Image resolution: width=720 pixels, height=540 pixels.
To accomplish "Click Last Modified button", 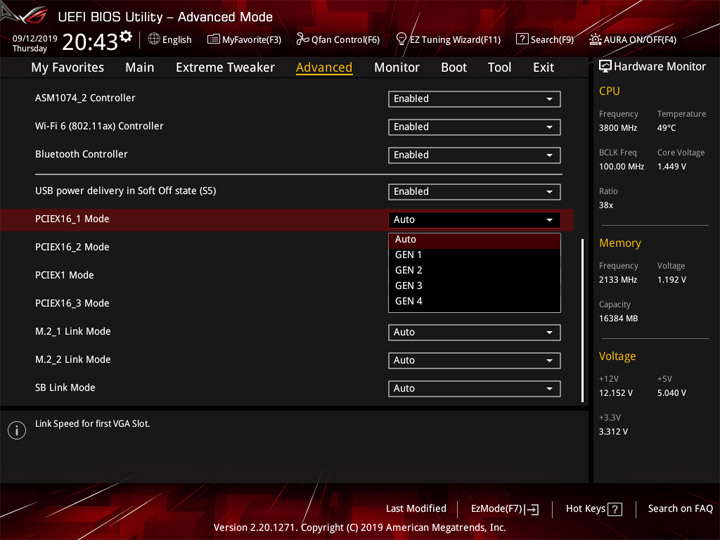I will point(416,508).
